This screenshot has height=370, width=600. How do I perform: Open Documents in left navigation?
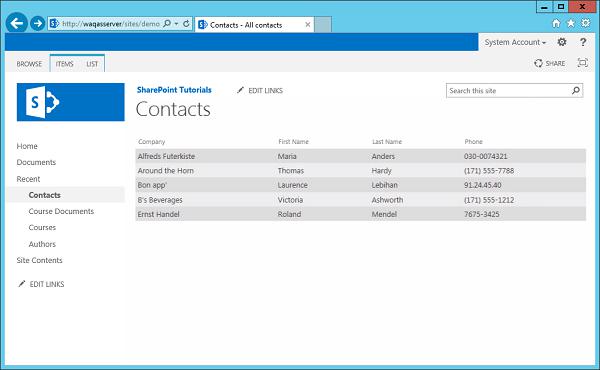(36, 162)
